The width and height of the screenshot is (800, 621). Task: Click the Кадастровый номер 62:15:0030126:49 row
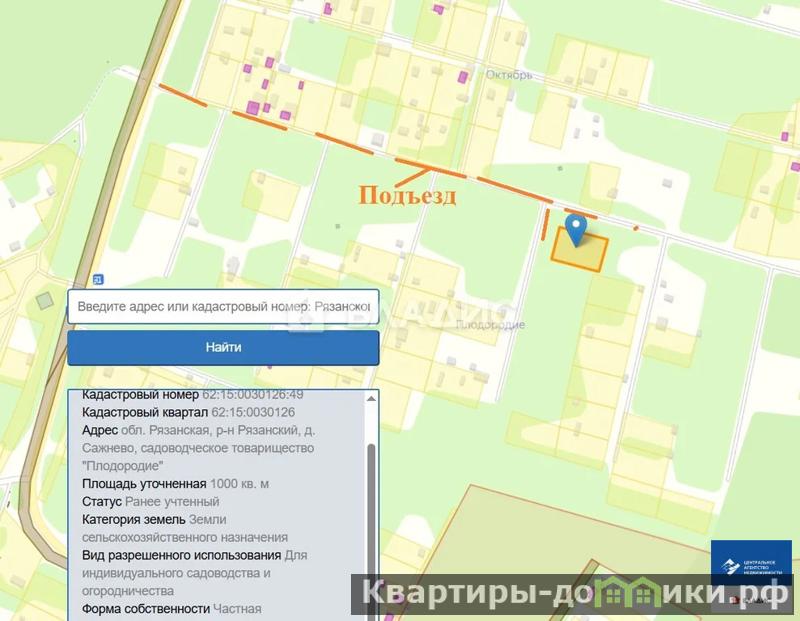click(x=192, y=395)
